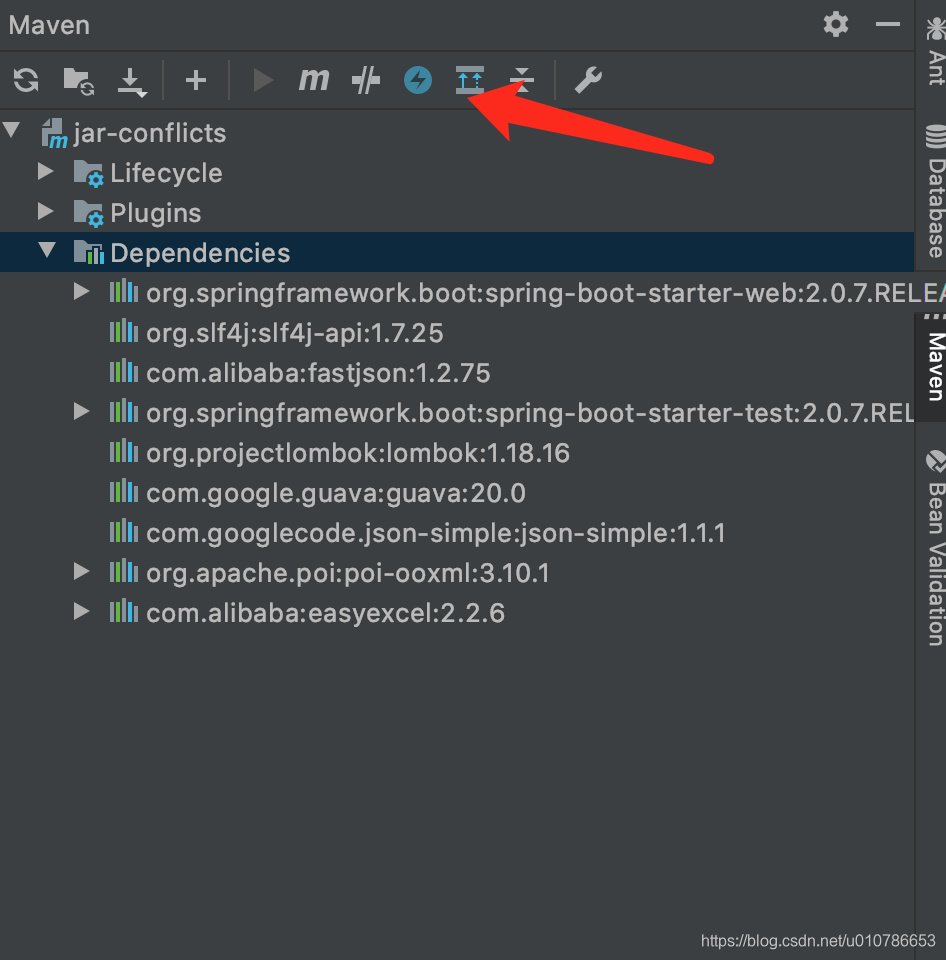Image resolution: width=946 pixels, height=960 pixels.
Task: Click library icon beside json-simple
Action: [124, 530]
